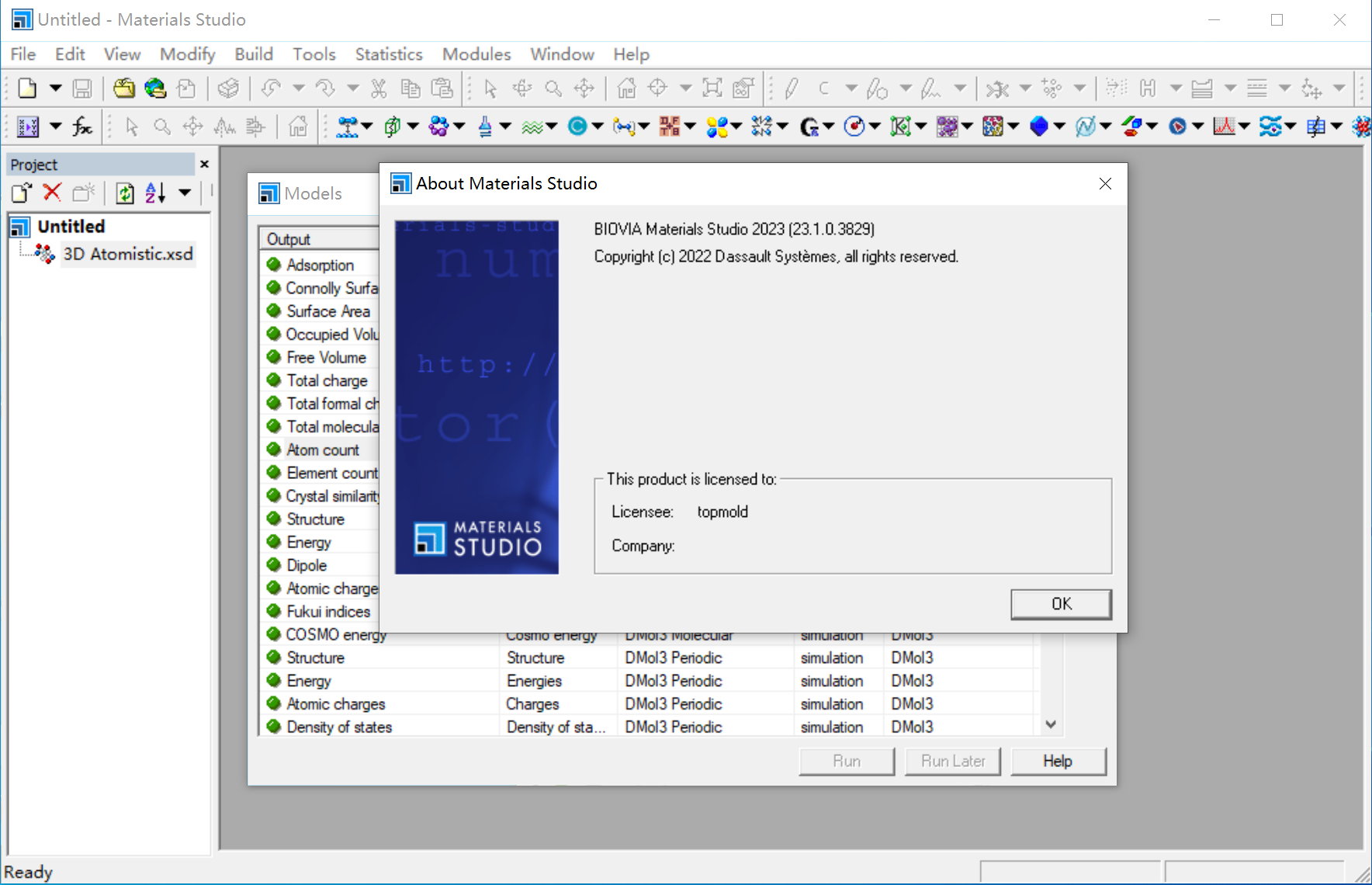The height and width of the screenshot is (885, 1372).
Task: Click the blue flask module icon
Action: 485,127
